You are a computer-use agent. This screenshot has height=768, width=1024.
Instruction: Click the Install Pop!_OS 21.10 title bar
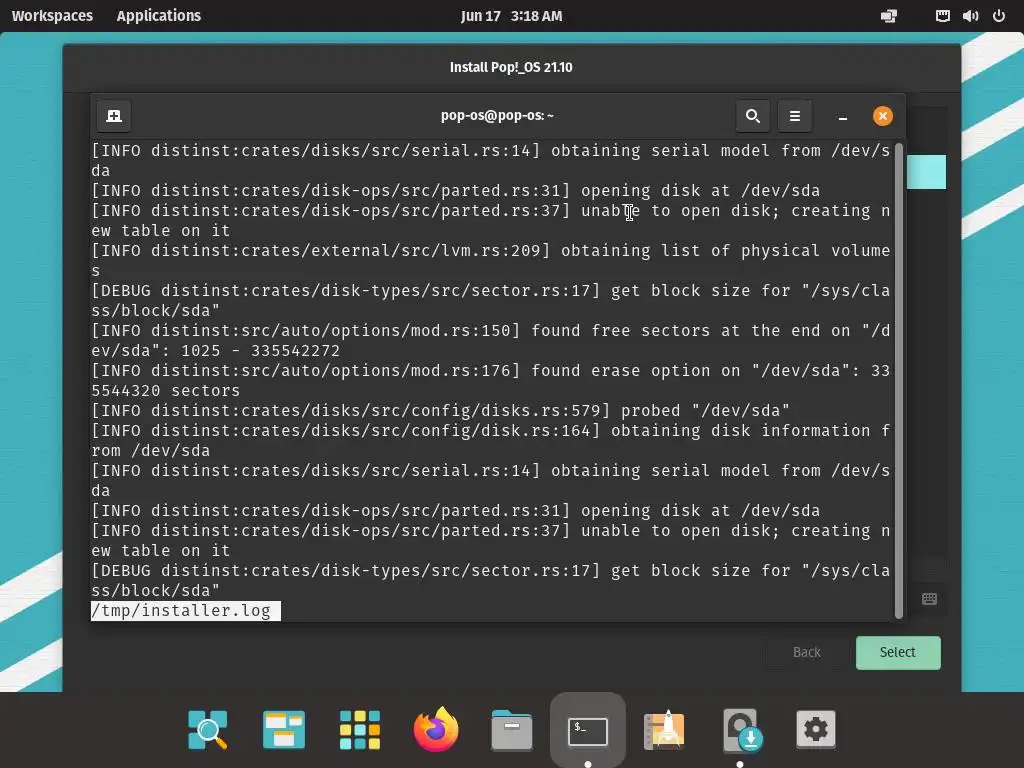[x=511, y=67]
